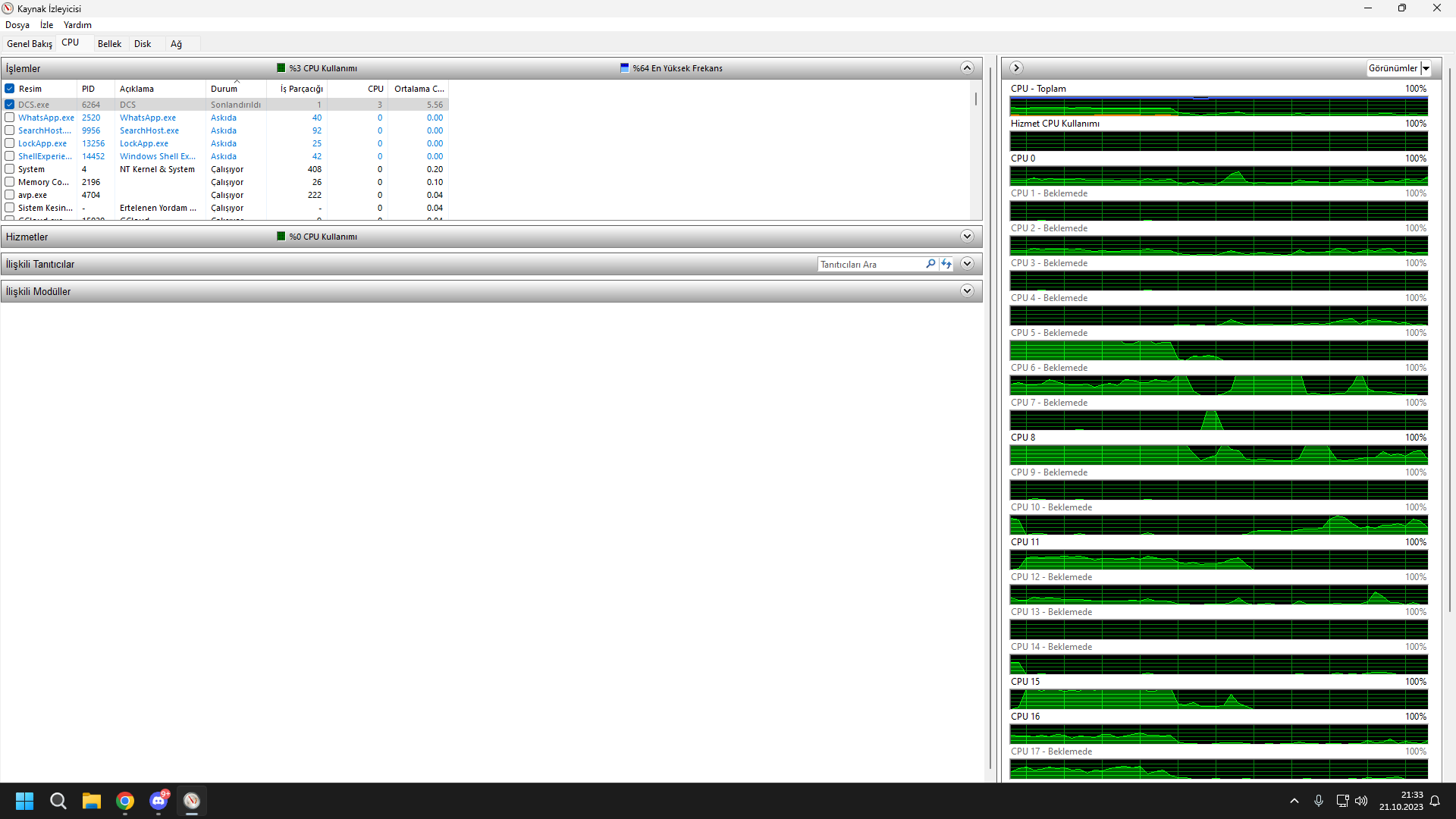
Task: Show hidden system tray icons
Action: tap(1294, 801)
